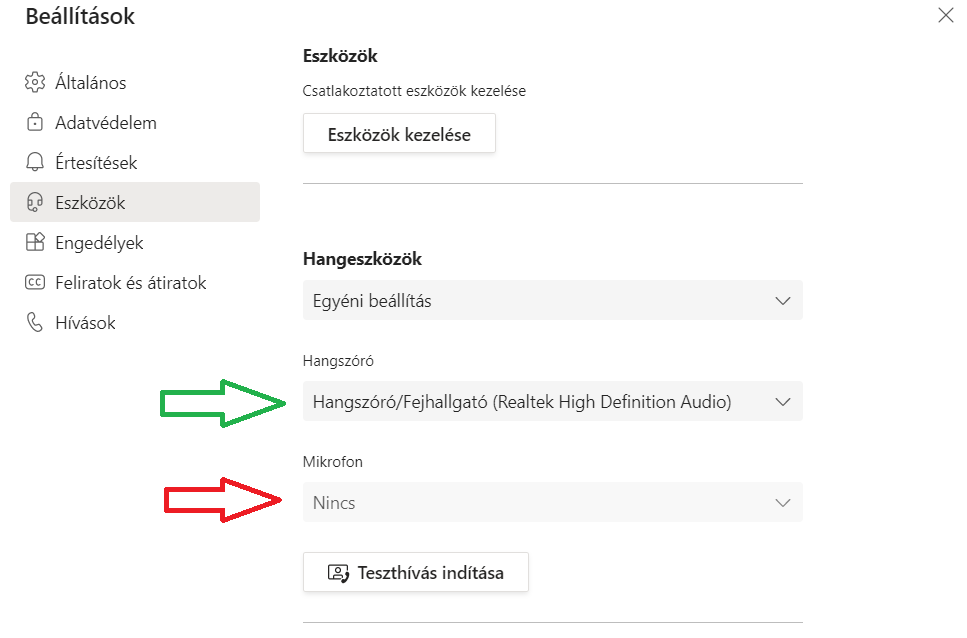Click the headset icon beside Eszközök

pyautogui.click(x=35, y=203)
